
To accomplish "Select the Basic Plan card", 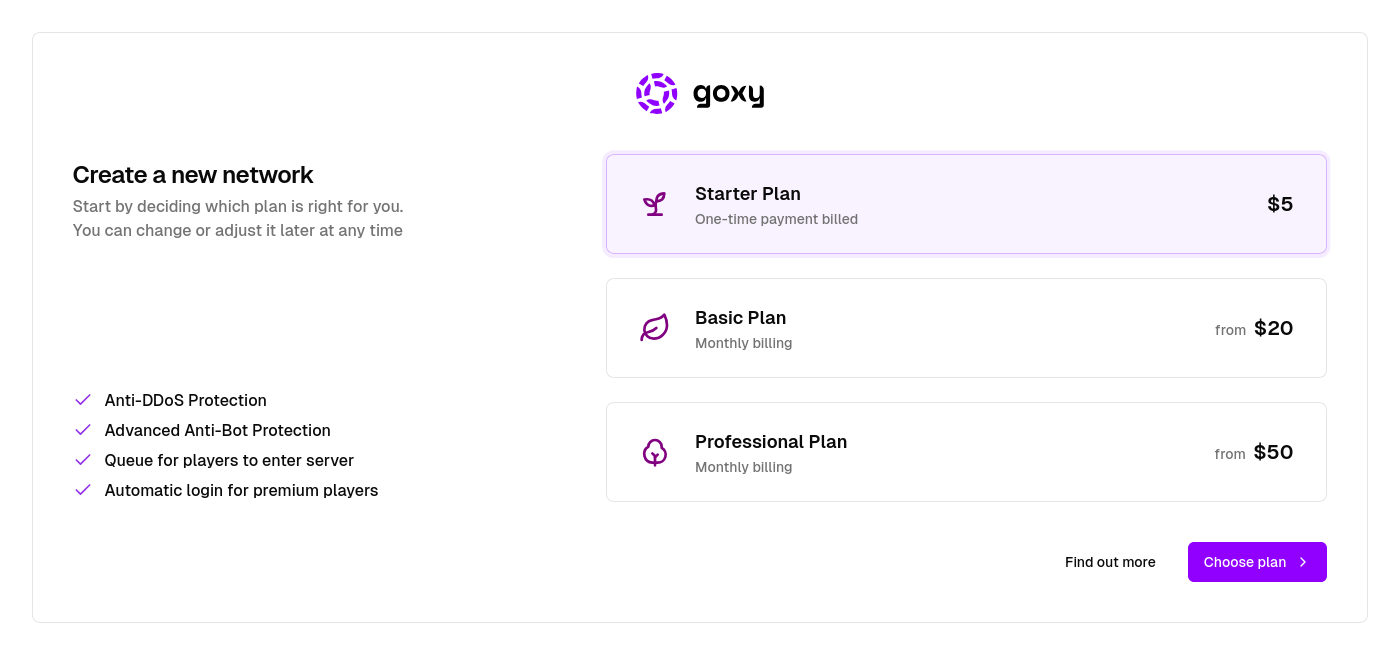I will pos(966,327).
